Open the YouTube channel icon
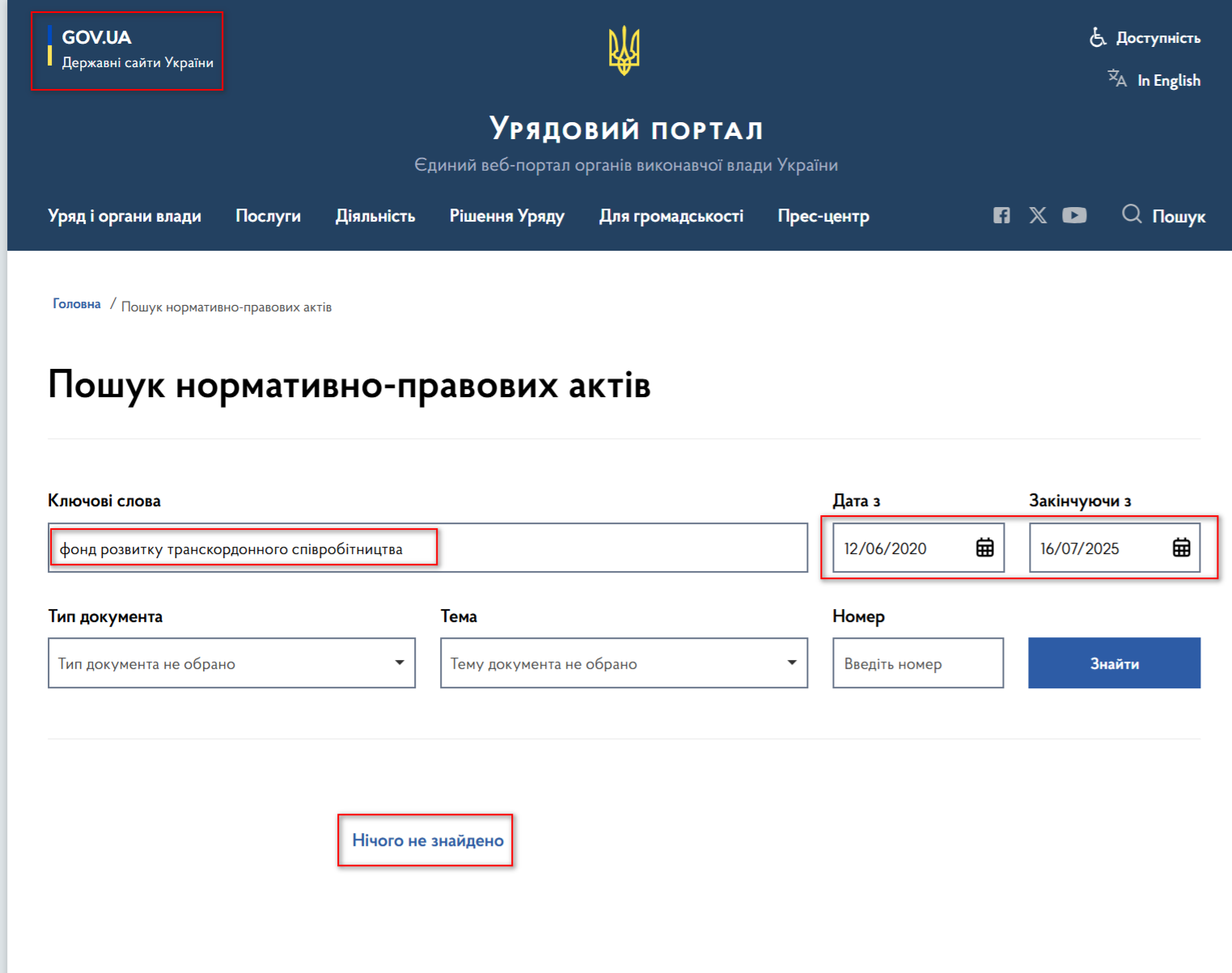The height and width of the screenshot is (973, 1232). pos(1074,215)
